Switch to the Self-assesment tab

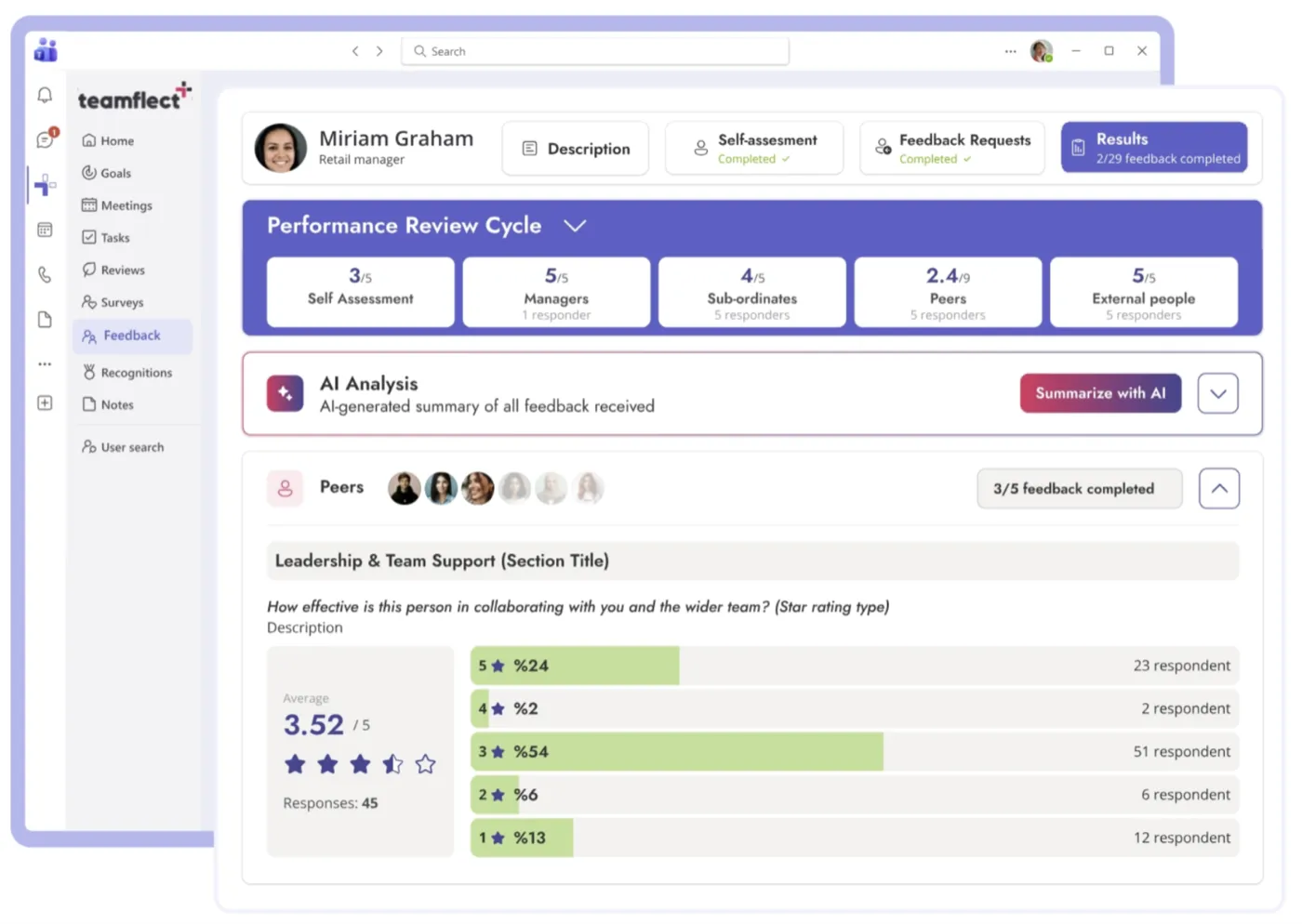(754, 149)
